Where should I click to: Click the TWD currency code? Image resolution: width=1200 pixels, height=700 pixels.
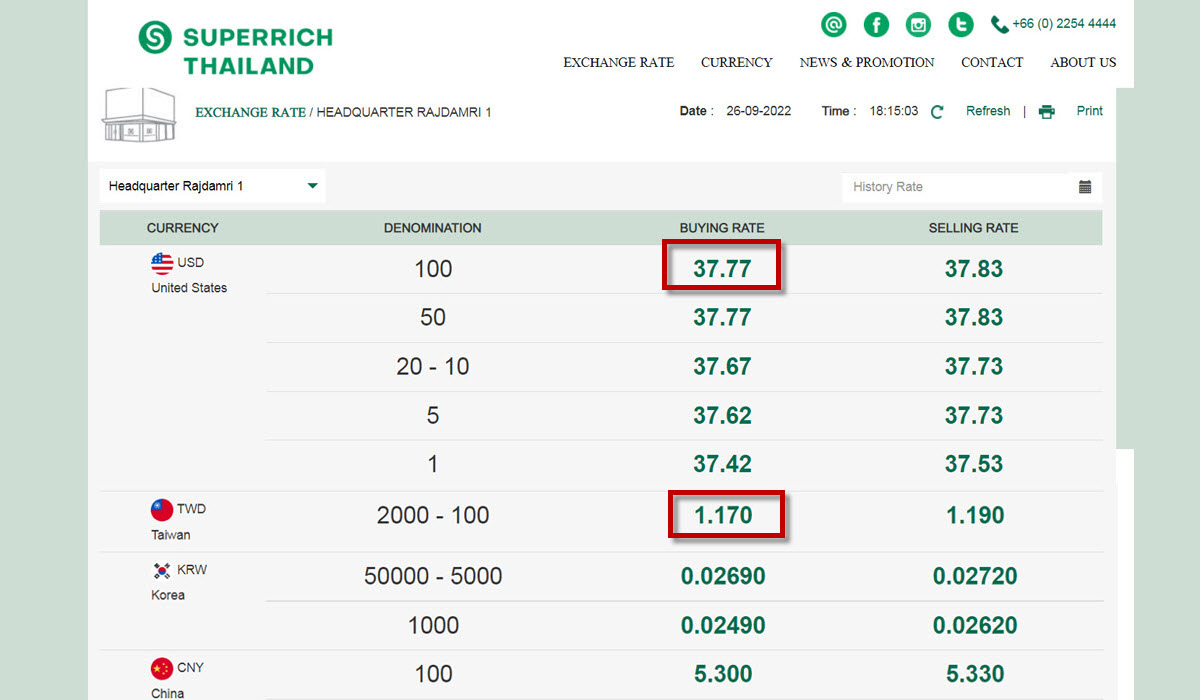tap(192, 510)
